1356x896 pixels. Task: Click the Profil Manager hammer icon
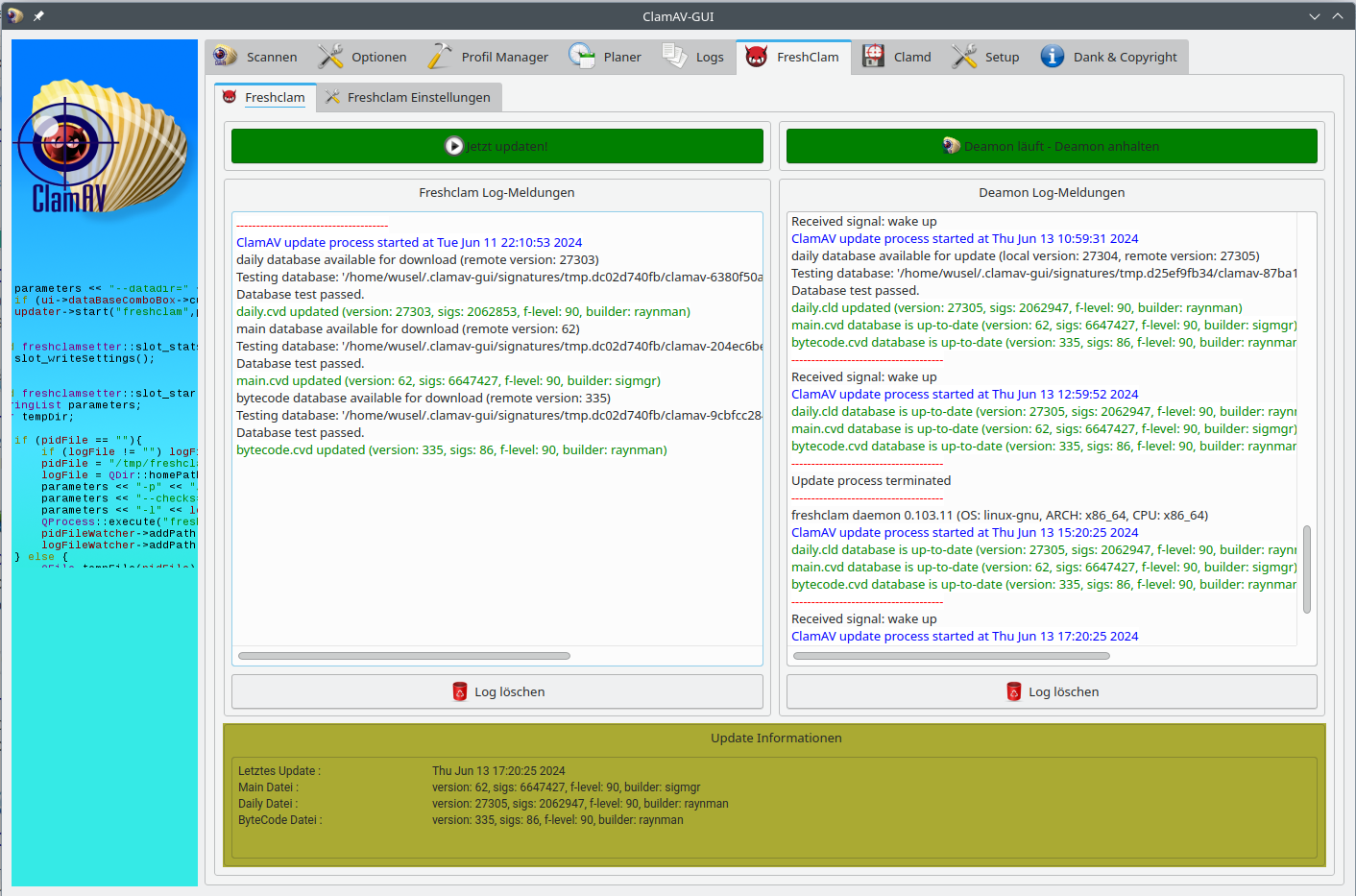pyautogui.click(x=440, y=56)
